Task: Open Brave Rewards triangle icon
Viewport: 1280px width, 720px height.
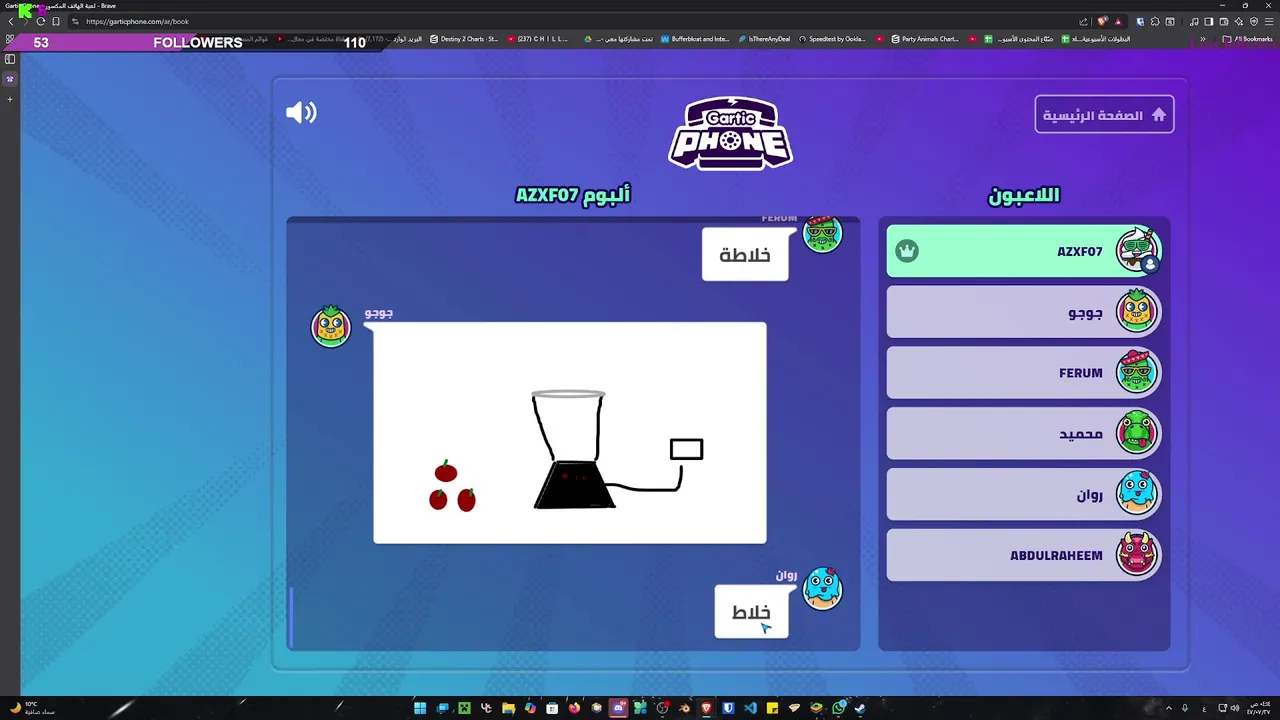Action: [x=1118, y=22]
